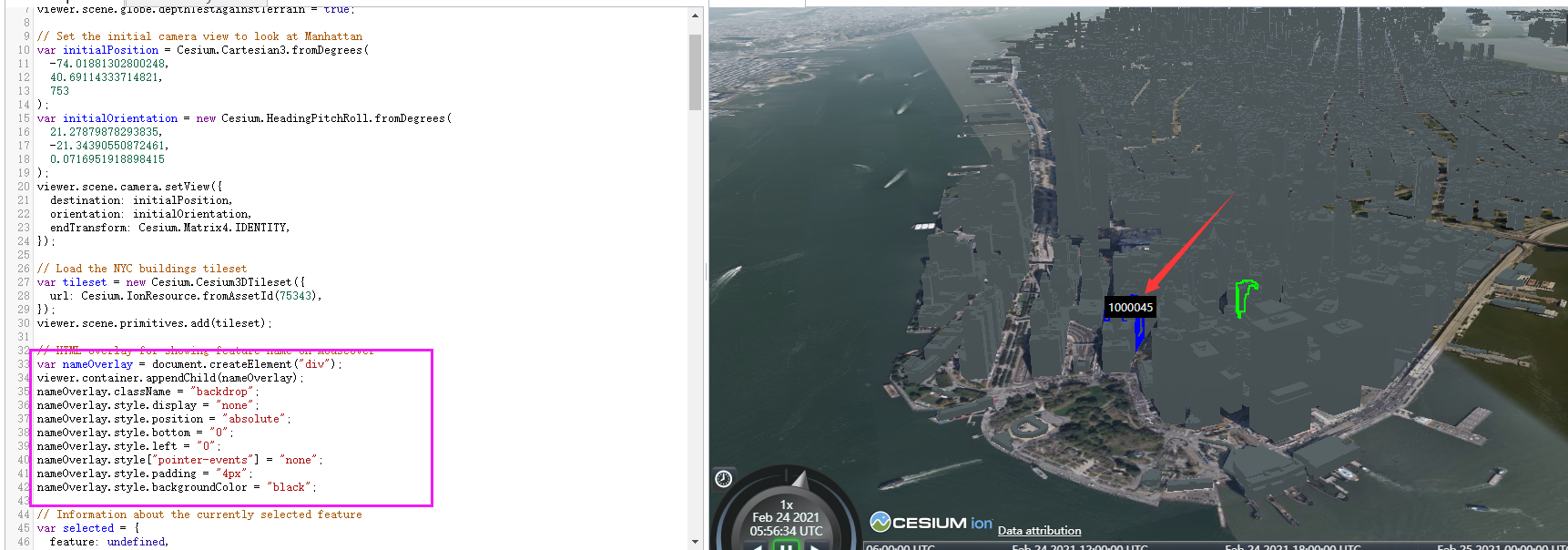Click the pitch value -21.34390550872461
Image resolution: width=1568 pixels, height=550 pixels.
point(109,146)
